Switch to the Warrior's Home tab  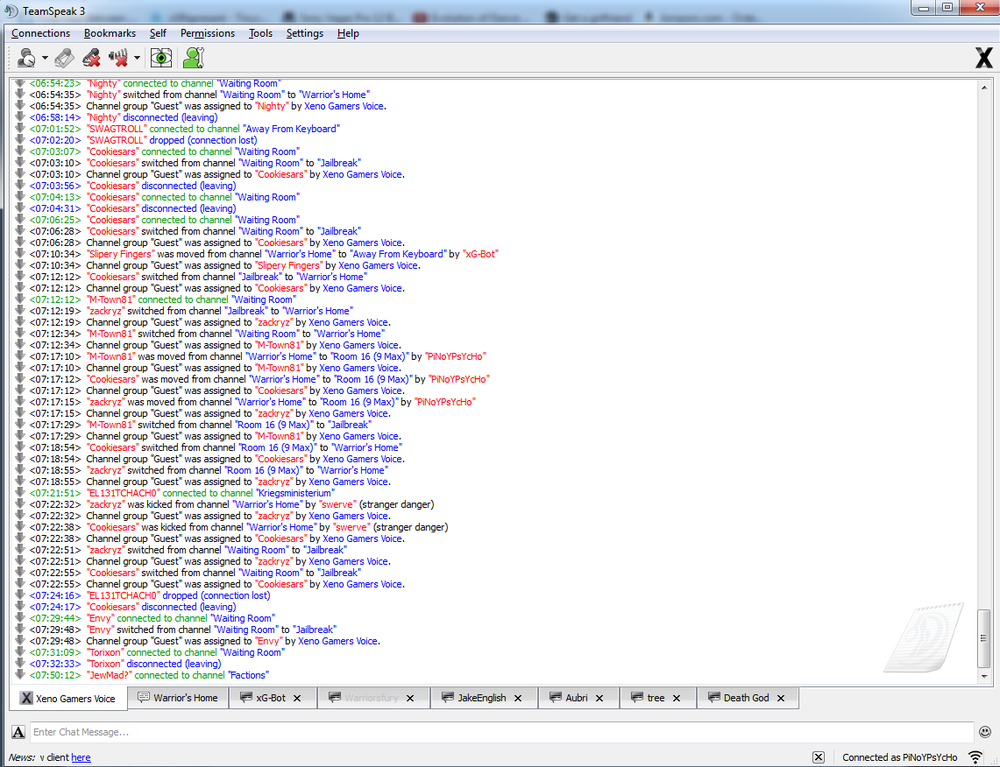178,698
